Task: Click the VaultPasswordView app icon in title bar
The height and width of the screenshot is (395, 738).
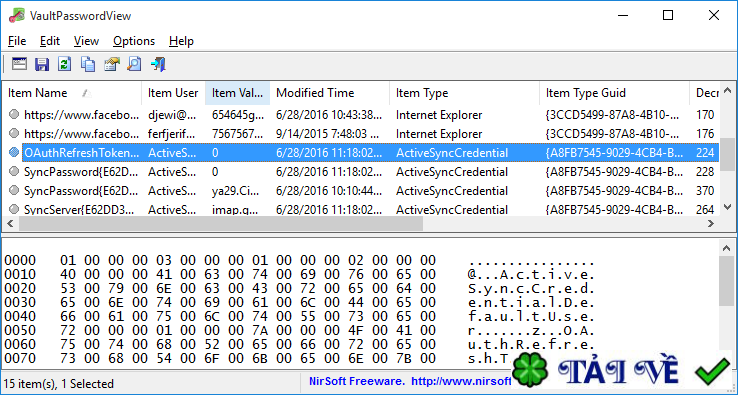Action: click(17, 16)
